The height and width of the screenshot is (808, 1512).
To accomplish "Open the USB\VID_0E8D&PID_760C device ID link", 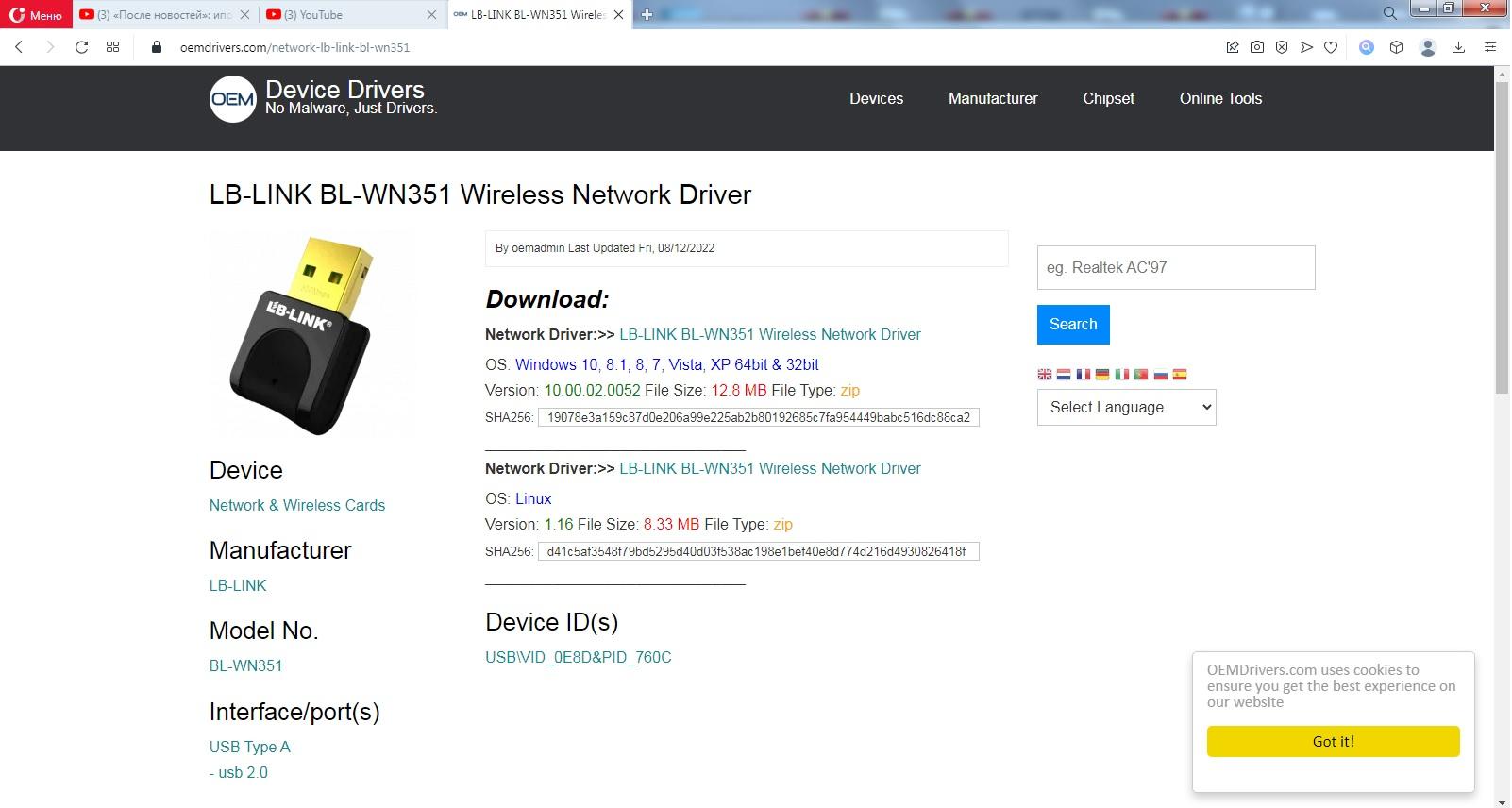I will pos(579,657).
